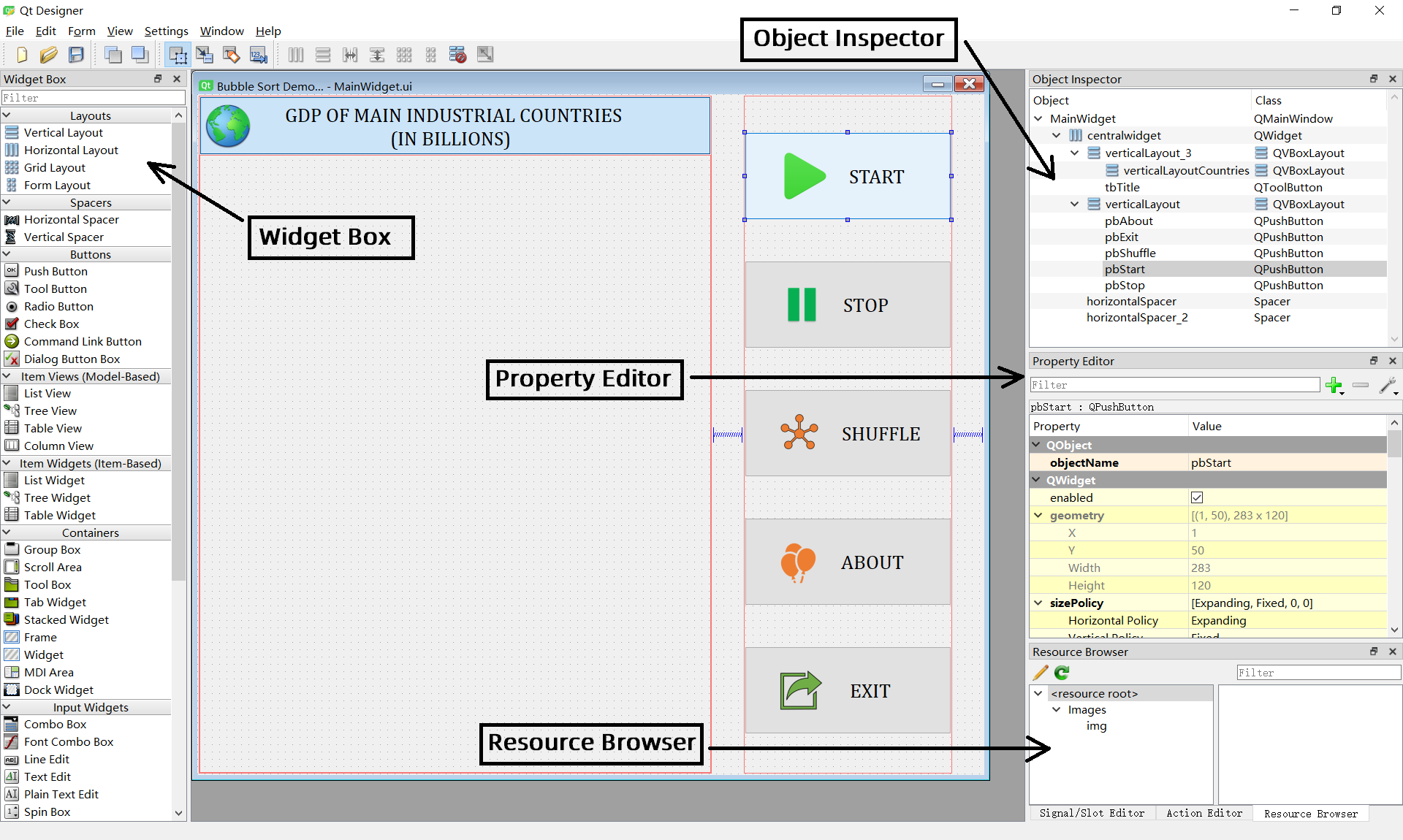Collapse the Images node in Resource Browser
This screenshot has width=1403, height=840.
click(1057, 709)
